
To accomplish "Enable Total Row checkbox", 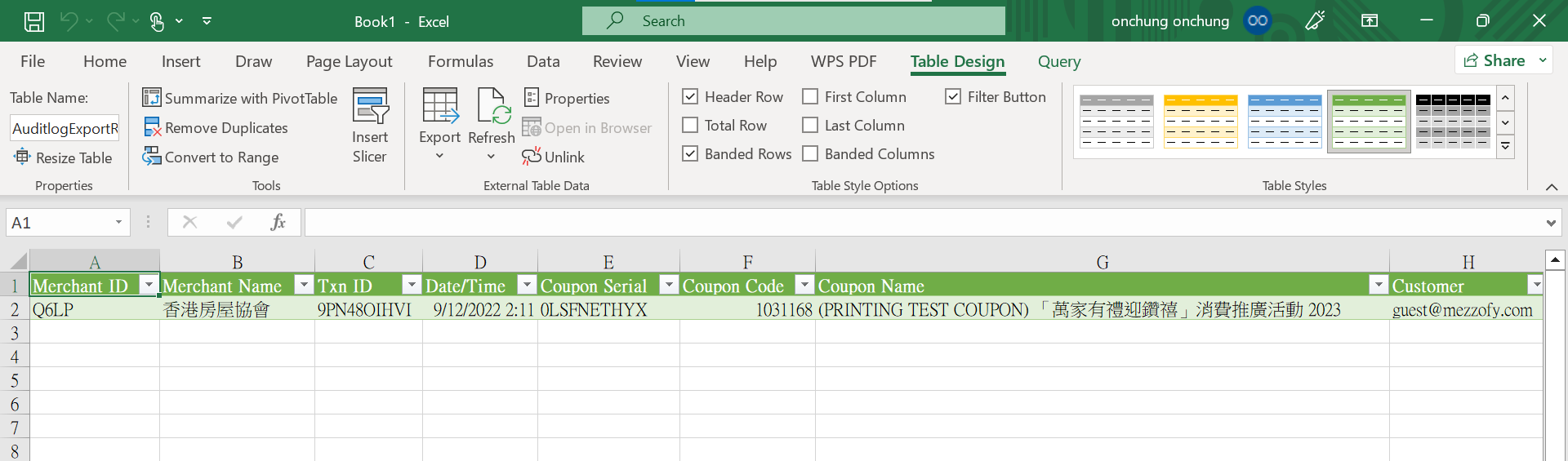I will point(690,125).
